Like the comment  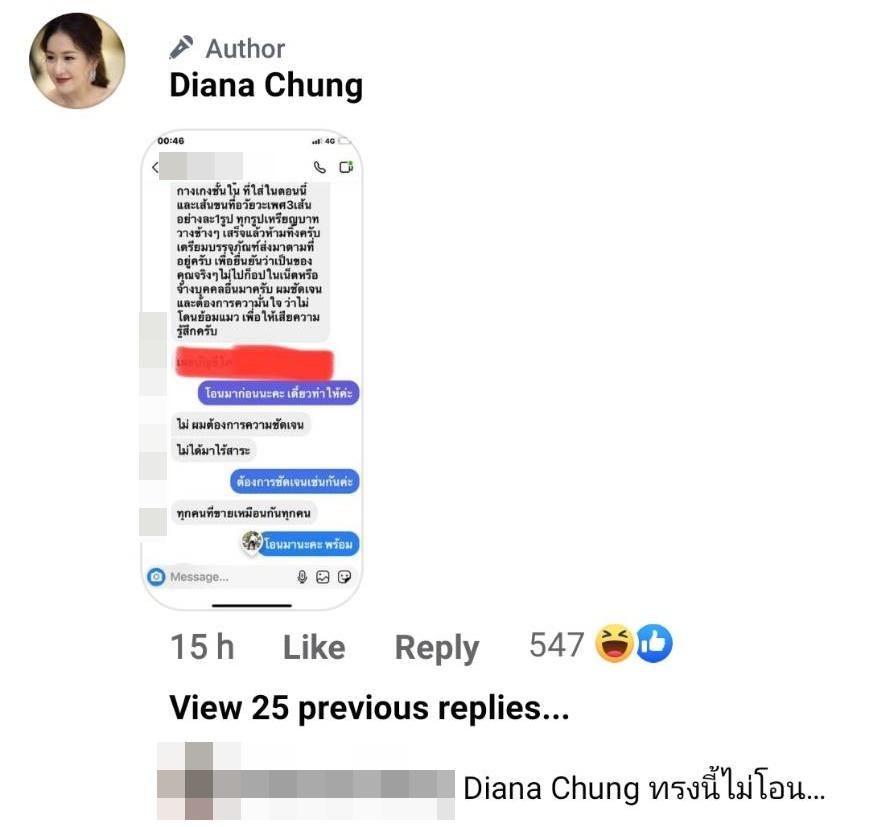click(314, 647)
